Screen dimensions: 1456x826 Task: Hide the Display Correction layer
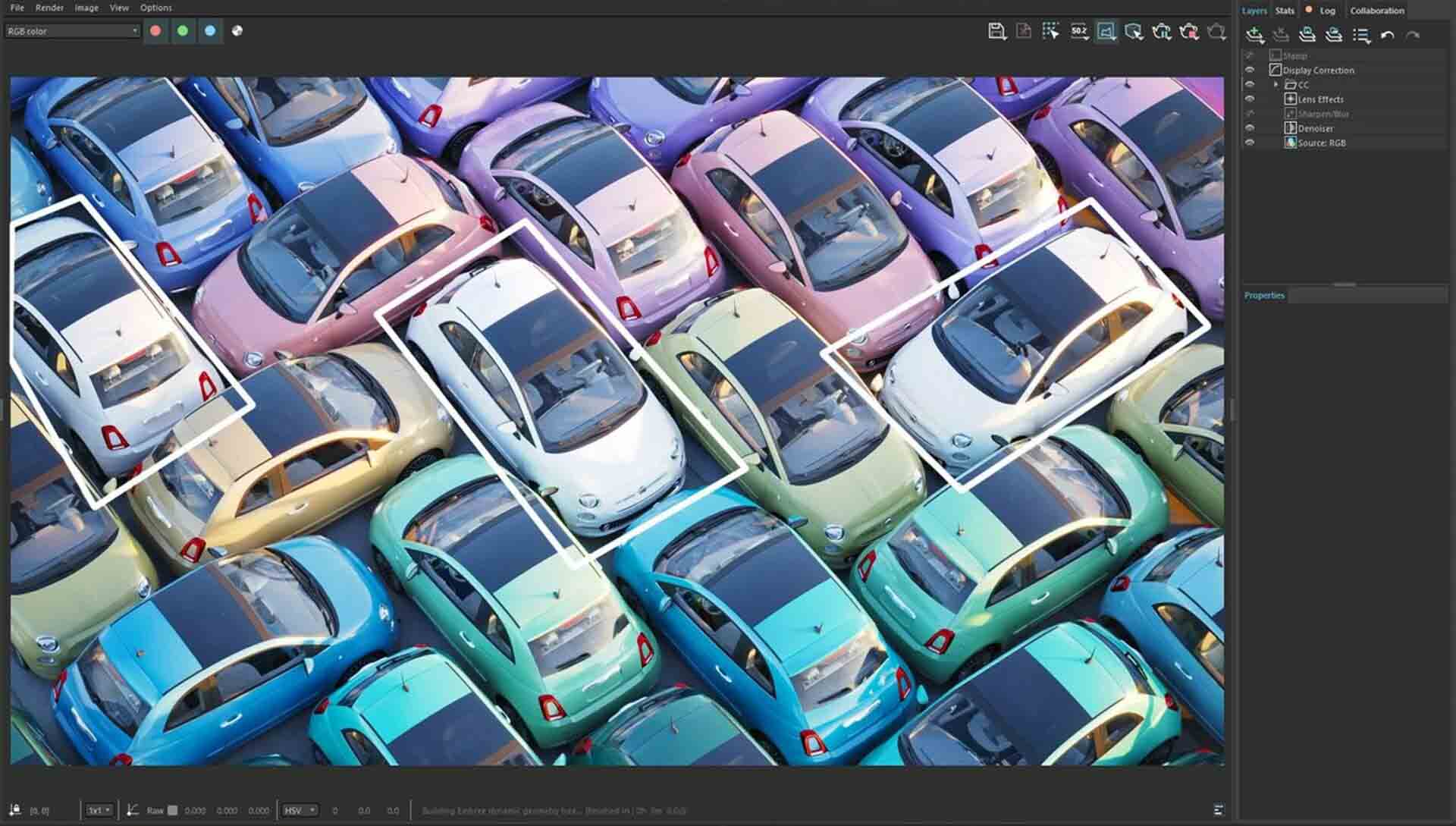[1251, 70]
